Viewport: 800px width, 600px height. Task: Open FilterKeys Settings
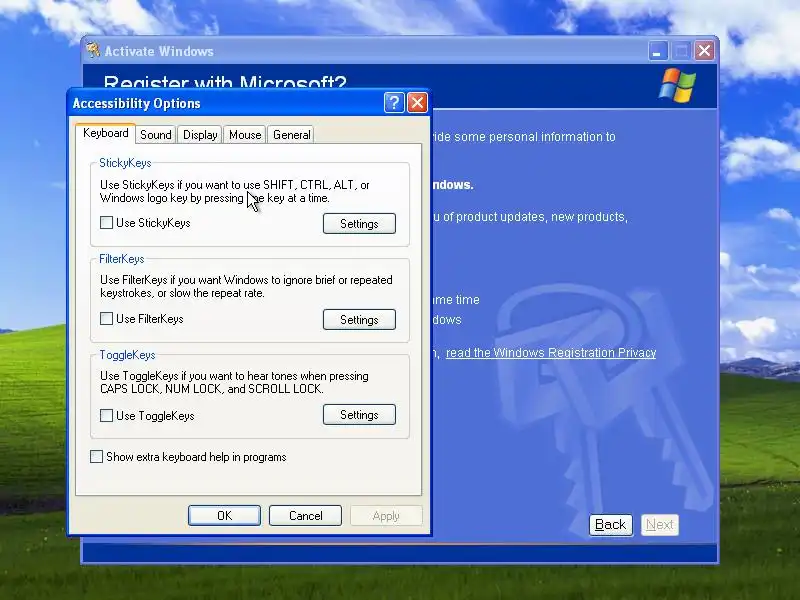click(x=359, y=319)
